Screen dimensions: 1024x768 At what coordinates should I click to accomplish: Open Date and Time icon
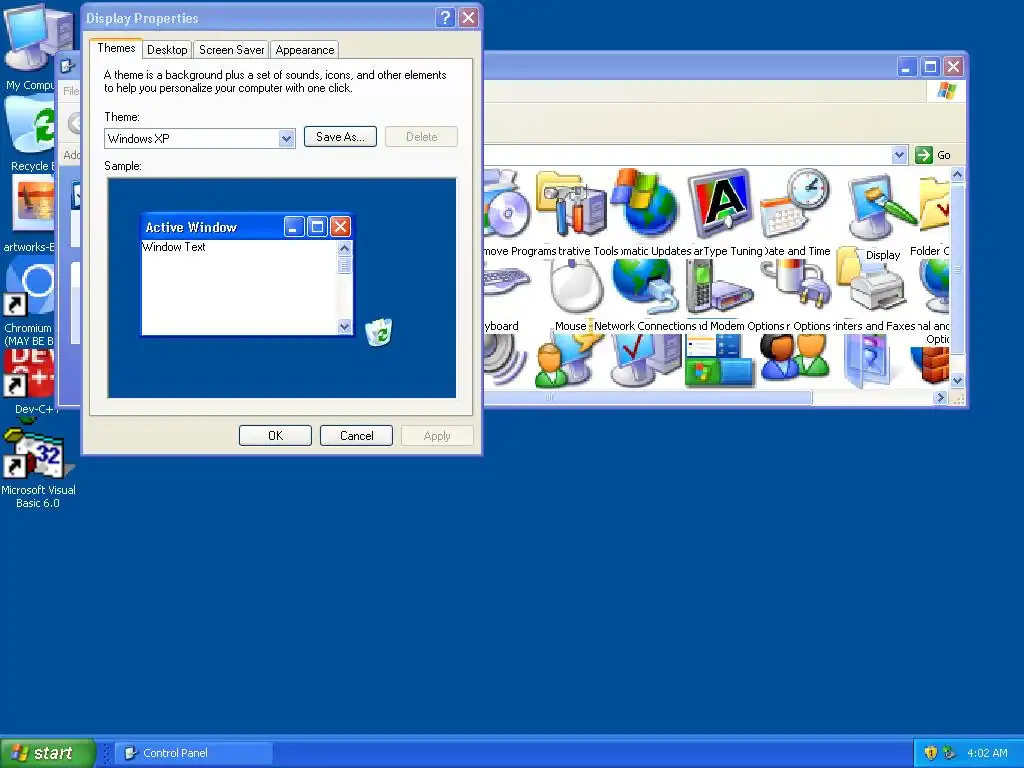pyautogui.click(x=795, y=204)
